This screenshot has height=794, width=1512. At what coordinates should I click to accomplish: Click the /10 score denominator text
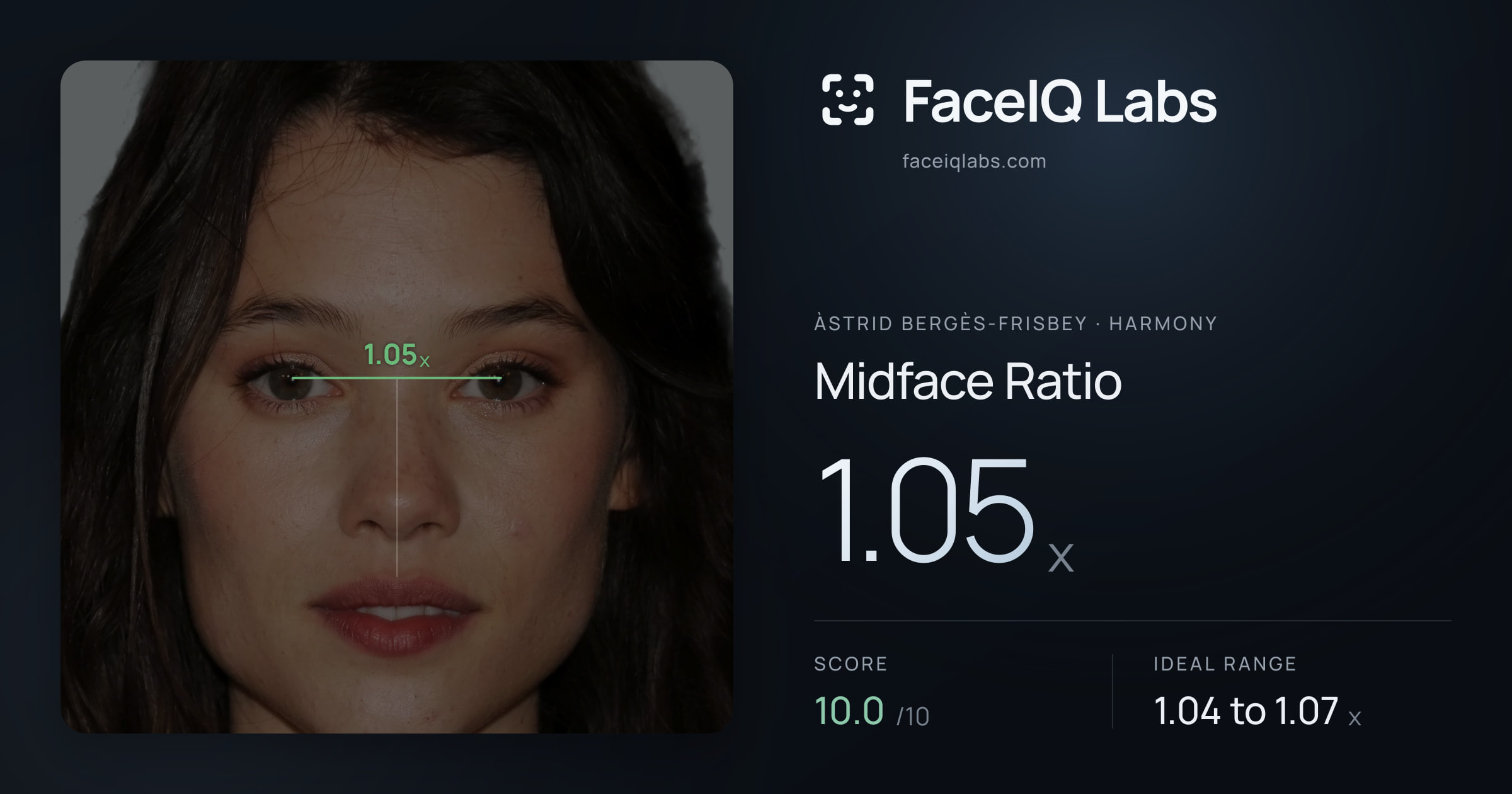913,716
